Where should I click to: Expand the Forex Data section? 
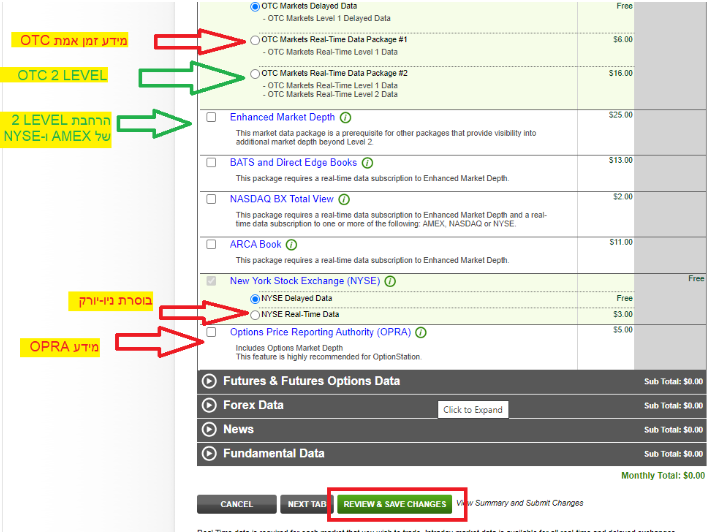tap(209, 405)
